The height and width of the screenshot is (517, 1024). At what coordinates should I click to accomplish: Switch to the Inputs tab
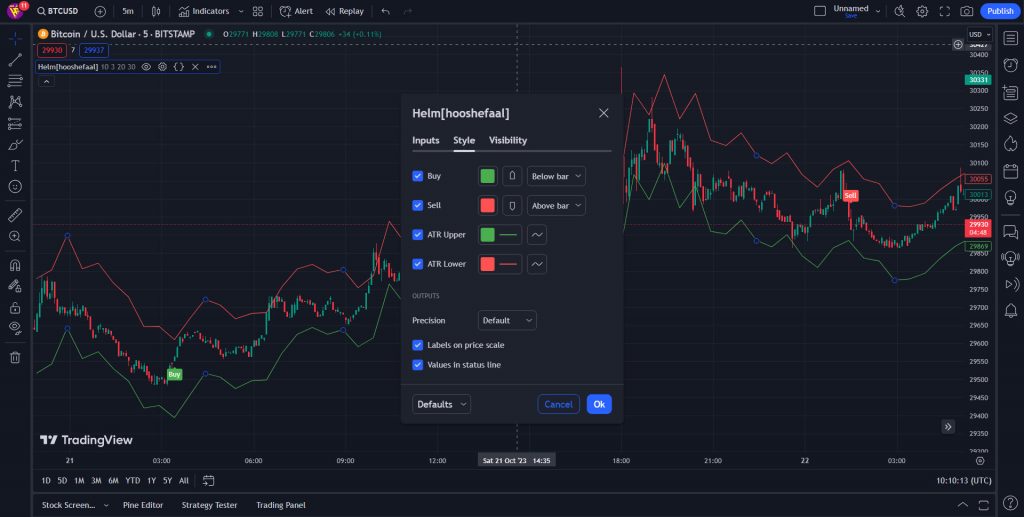pyautogui.click(x=426, y=140)
